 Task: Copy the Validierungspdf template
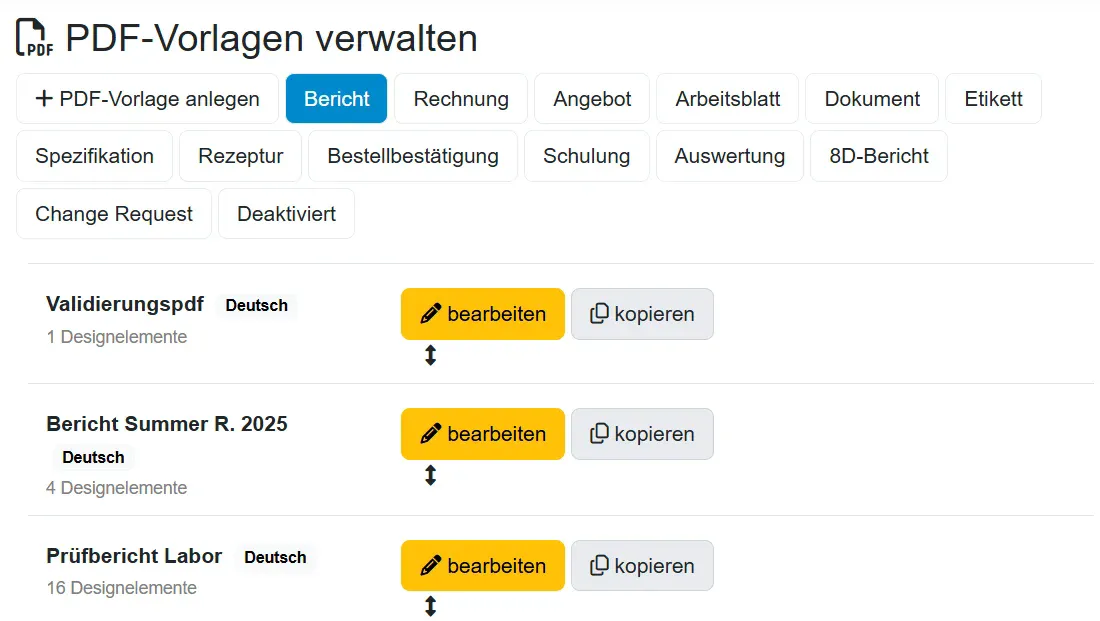pos(642,314)
